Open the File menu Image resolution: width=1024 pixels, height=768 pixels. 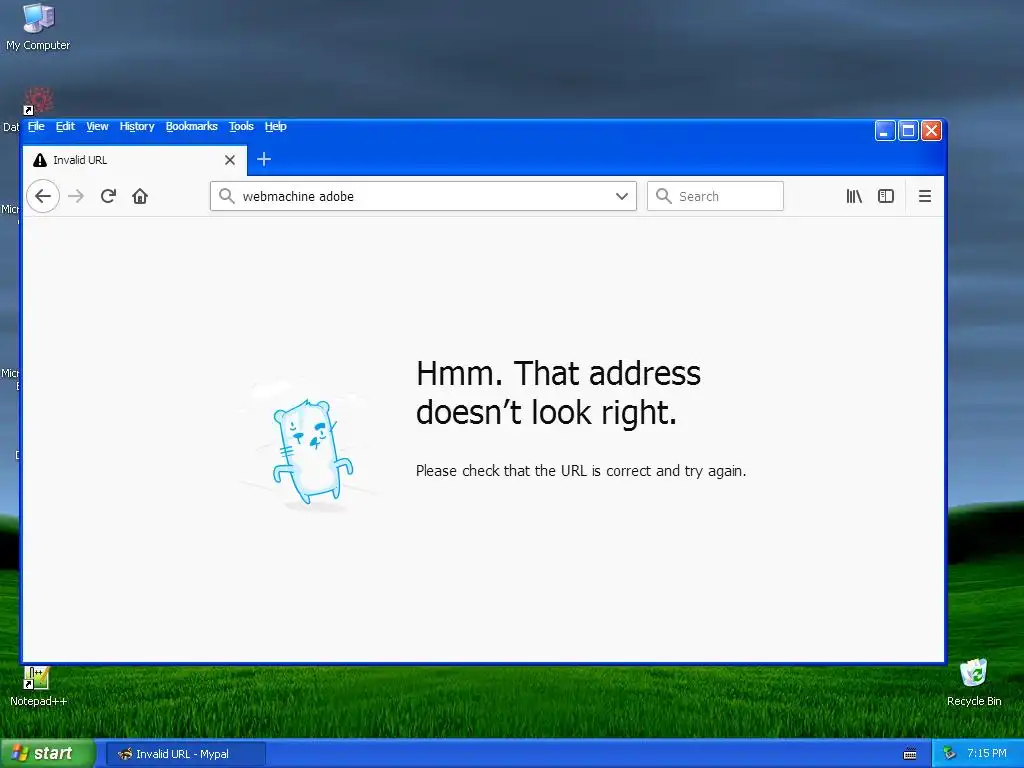point(36,126)
